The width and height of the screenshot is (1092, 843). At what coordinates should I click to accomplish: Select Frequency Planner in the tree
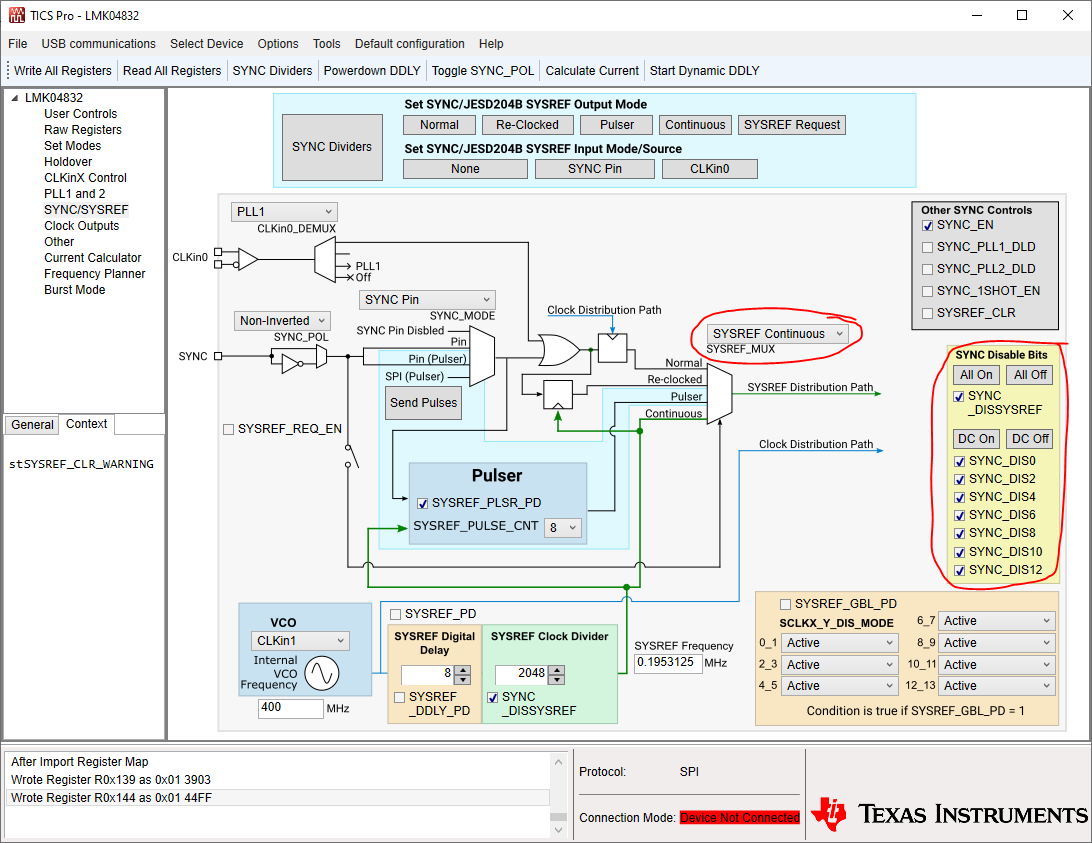click(95, 274)
